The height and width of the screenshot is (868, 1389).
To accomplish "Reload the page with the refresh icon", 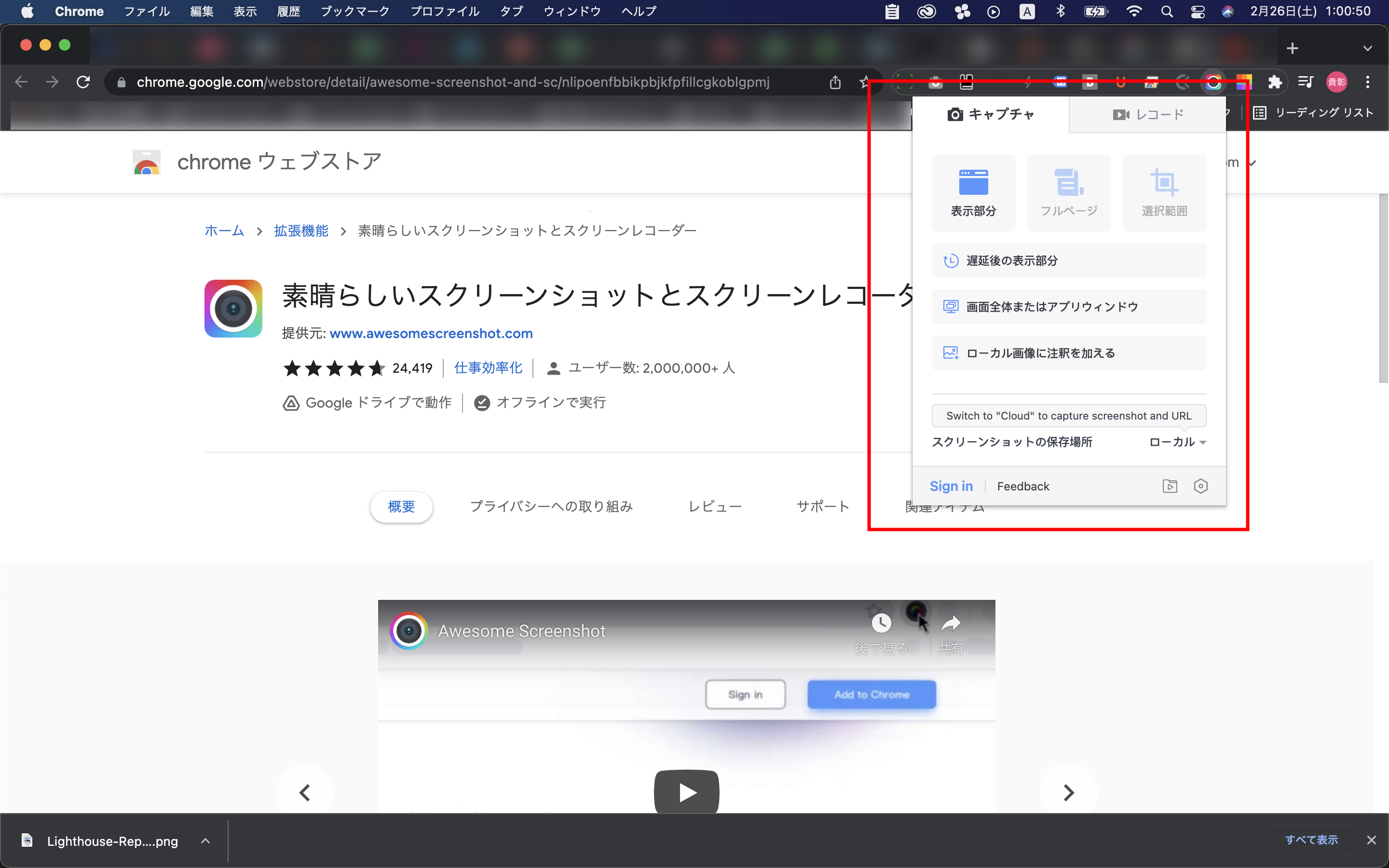I will pos(83,82).
